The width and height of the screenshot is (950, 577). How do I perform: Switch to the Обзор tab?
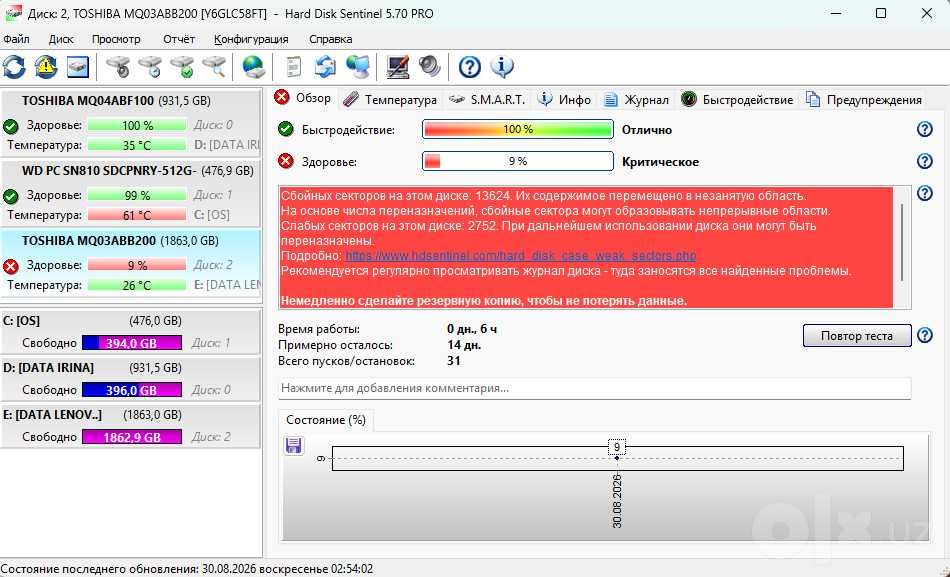tap(302, 98)
